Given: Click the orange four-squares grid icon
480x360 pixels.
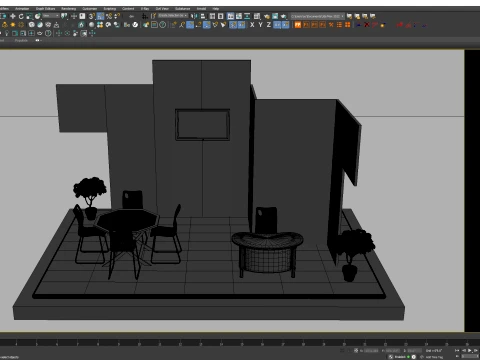Looking at the screenshot, I should tap(348, 25).
